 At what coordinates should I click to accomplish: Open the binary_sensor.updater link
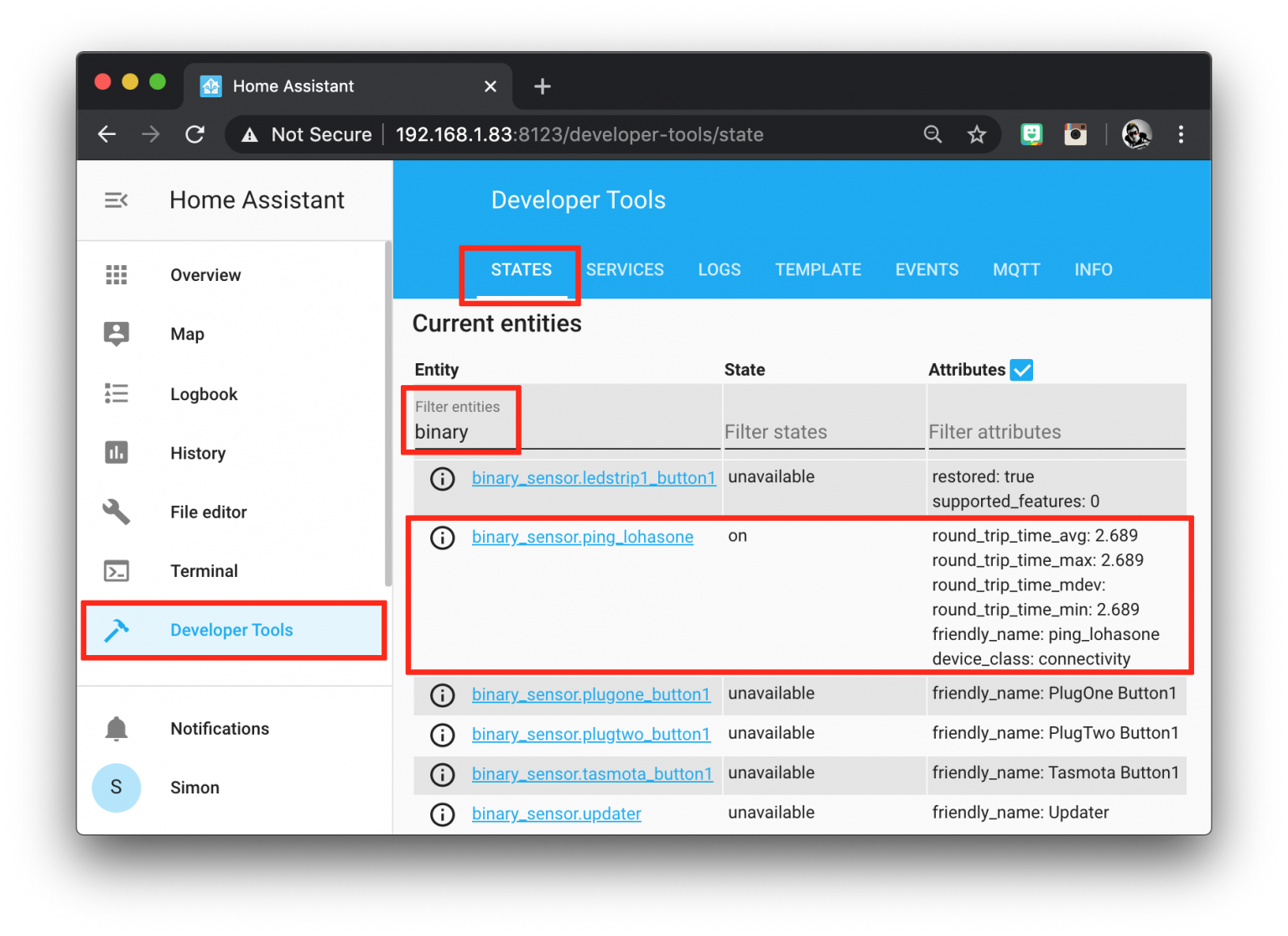click(556, 814)
